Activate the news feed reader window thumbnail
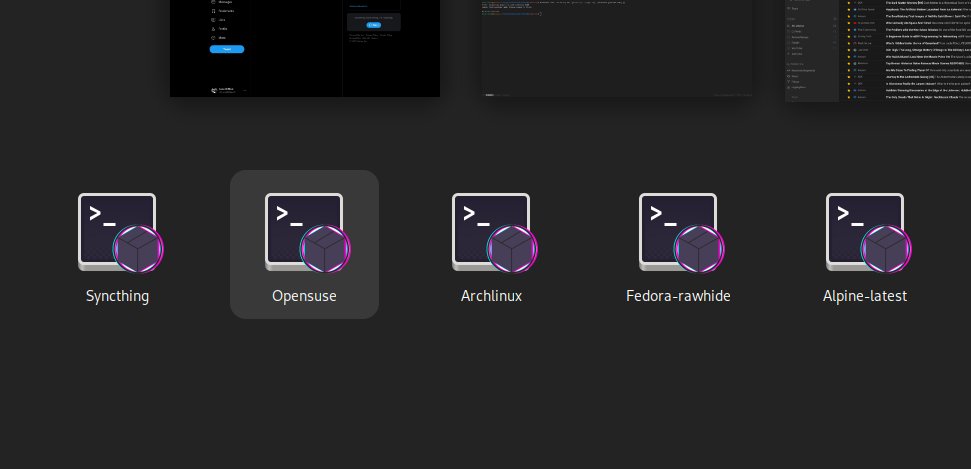971x469 pixels. point(878,51)
